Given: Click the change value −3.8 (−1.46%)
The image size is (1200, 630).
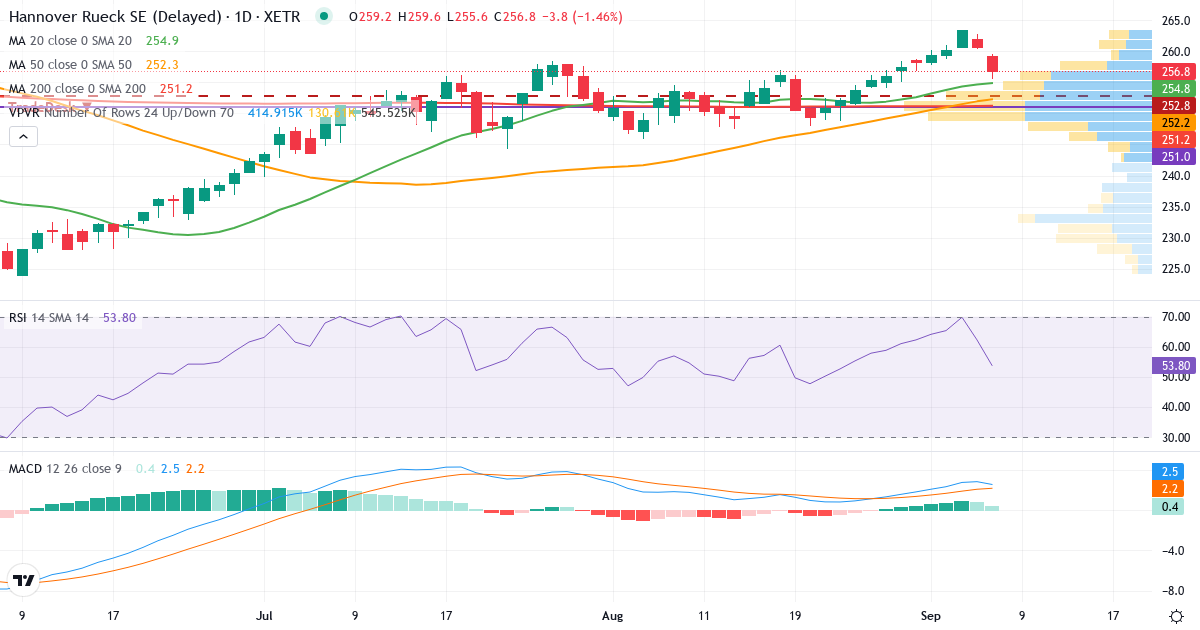Looking at the screenshot, I should click(582, 17).
